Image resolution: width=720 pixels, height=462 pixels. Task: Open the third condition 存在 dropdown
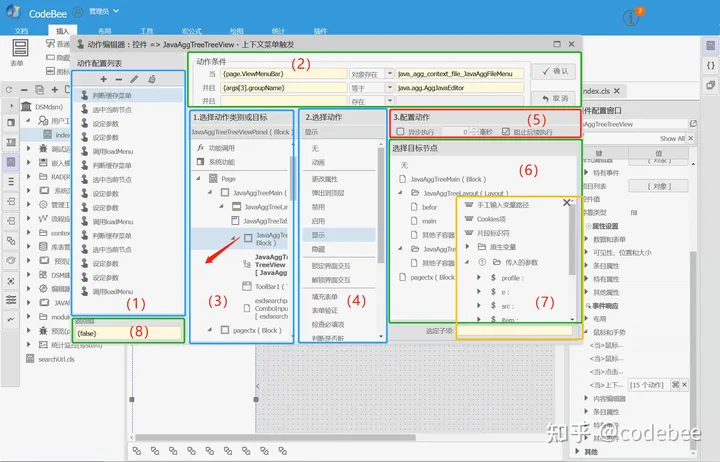click(x=389, y=101)
